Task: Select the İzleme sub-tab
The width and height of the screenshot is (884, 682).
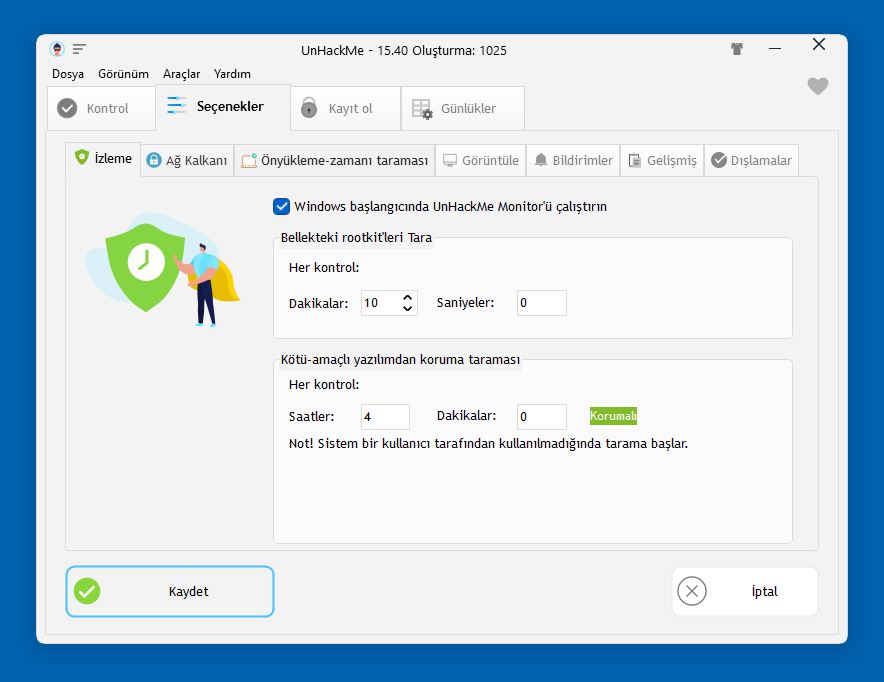Action: (103, 158)
